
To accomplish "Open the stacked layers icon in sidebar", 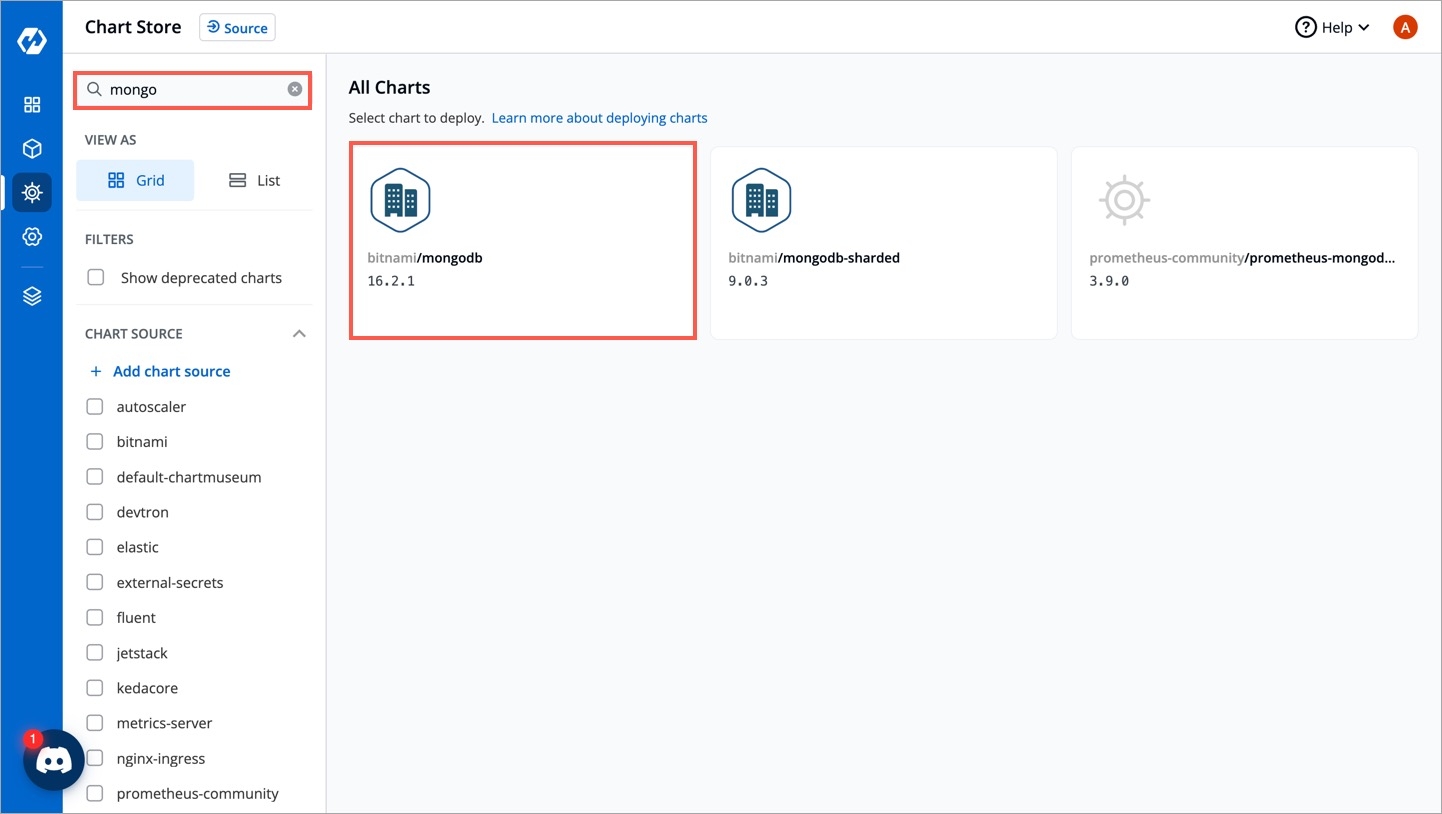I will click(32, 297).
